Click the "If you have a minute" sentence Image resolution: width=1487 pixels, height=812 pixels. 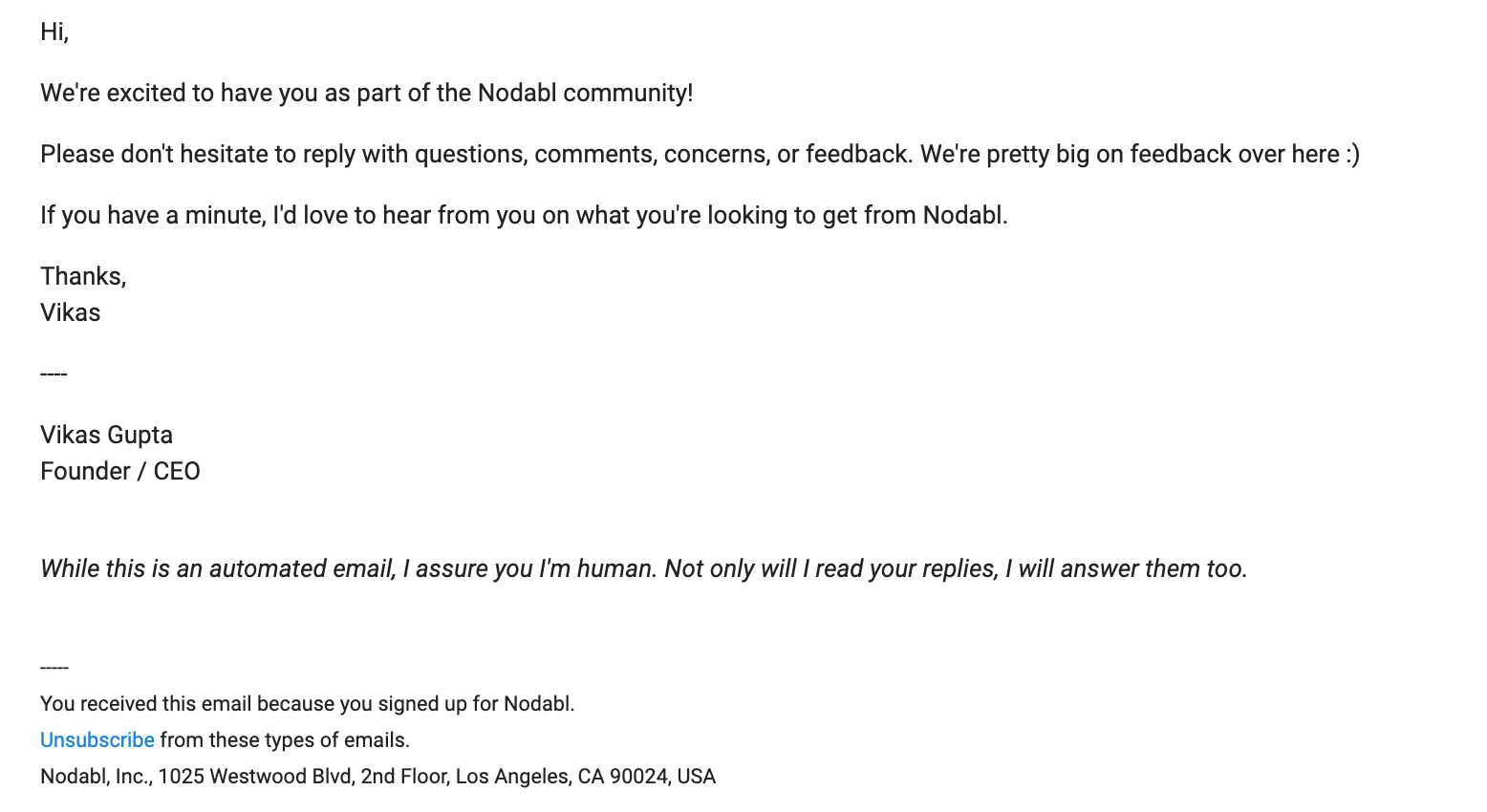click(x=524, y=216)
